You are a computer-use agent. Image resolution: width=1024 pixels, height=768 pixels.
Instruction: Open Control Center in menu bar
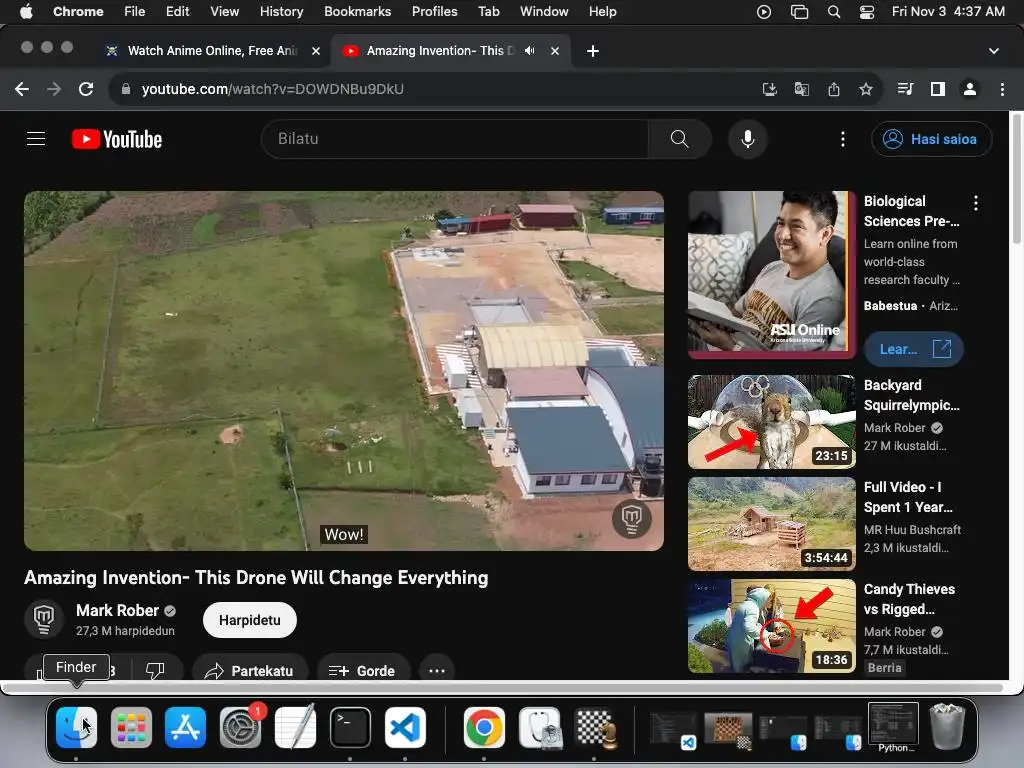(x=867, y=12)
